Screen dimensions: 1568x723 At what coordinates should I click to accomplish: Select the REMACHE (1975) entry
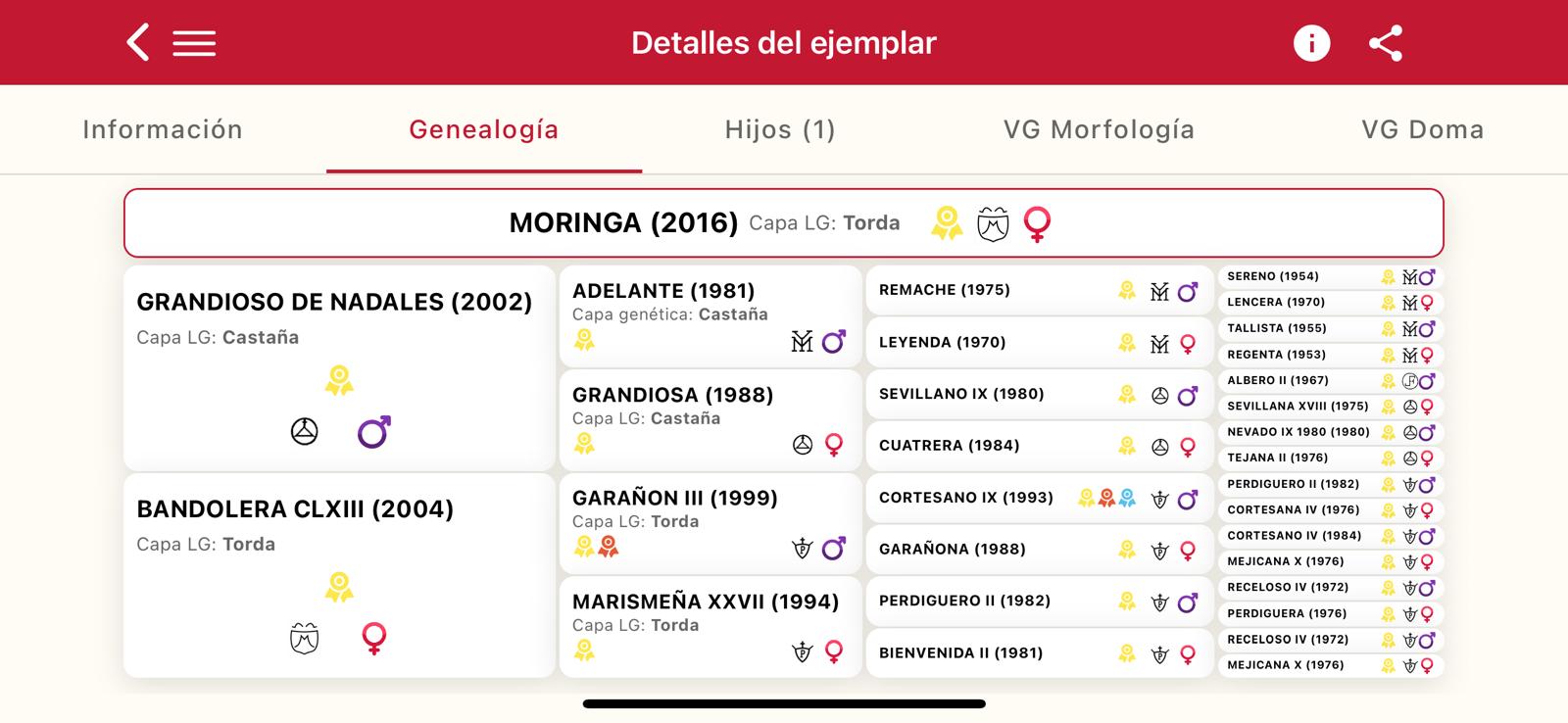tap(1040, 290)
